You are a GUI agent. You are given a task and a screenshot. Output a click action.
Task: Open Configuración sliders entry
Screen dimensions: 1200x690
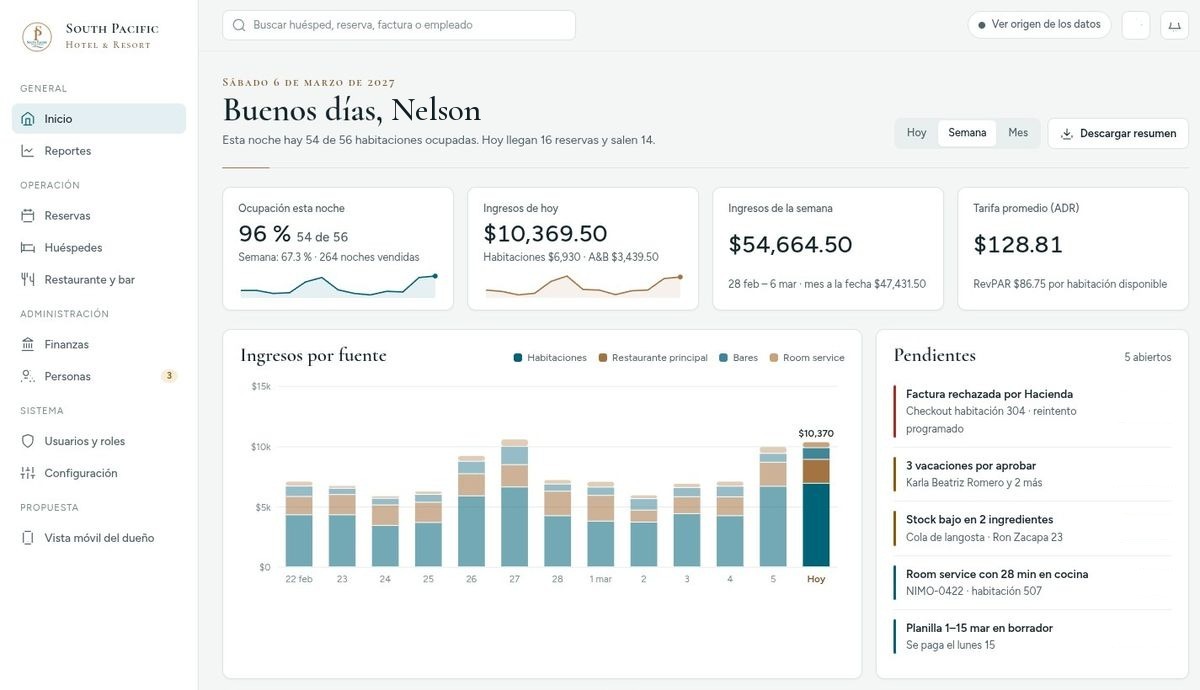click(x=98, y=473)
